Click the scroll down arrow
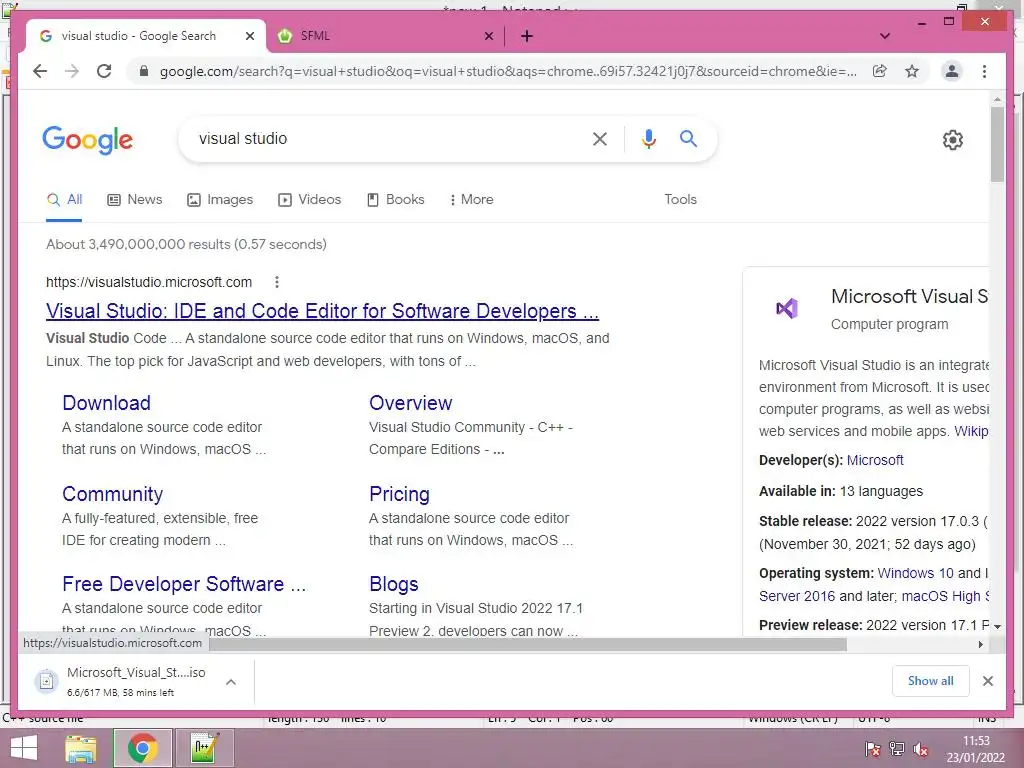Viewport: 1024px width, 768px height. point(997,626)
